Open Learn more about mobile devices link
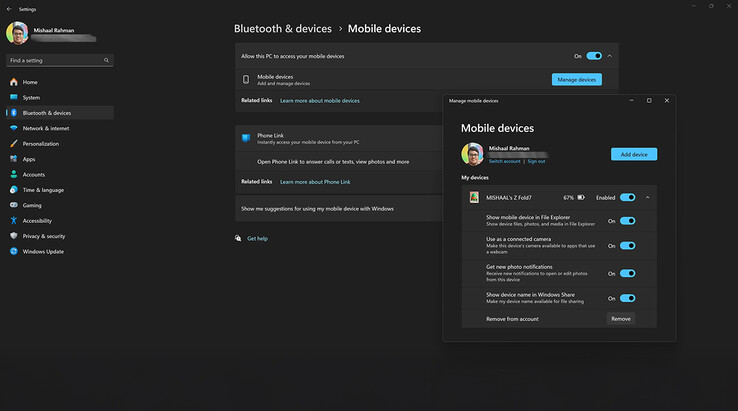The width and height of the screenshot is (738, 411). 320,101
